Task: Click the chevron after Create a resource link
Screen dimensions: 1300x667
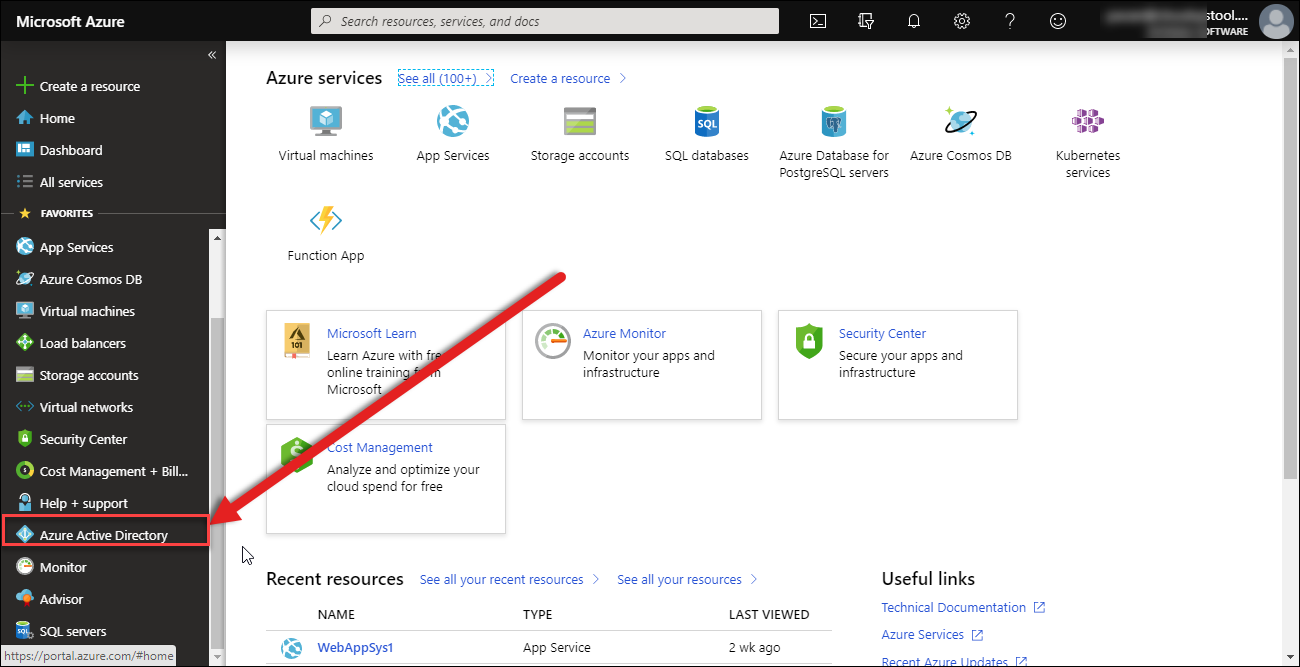Action: tap(622, 78)
